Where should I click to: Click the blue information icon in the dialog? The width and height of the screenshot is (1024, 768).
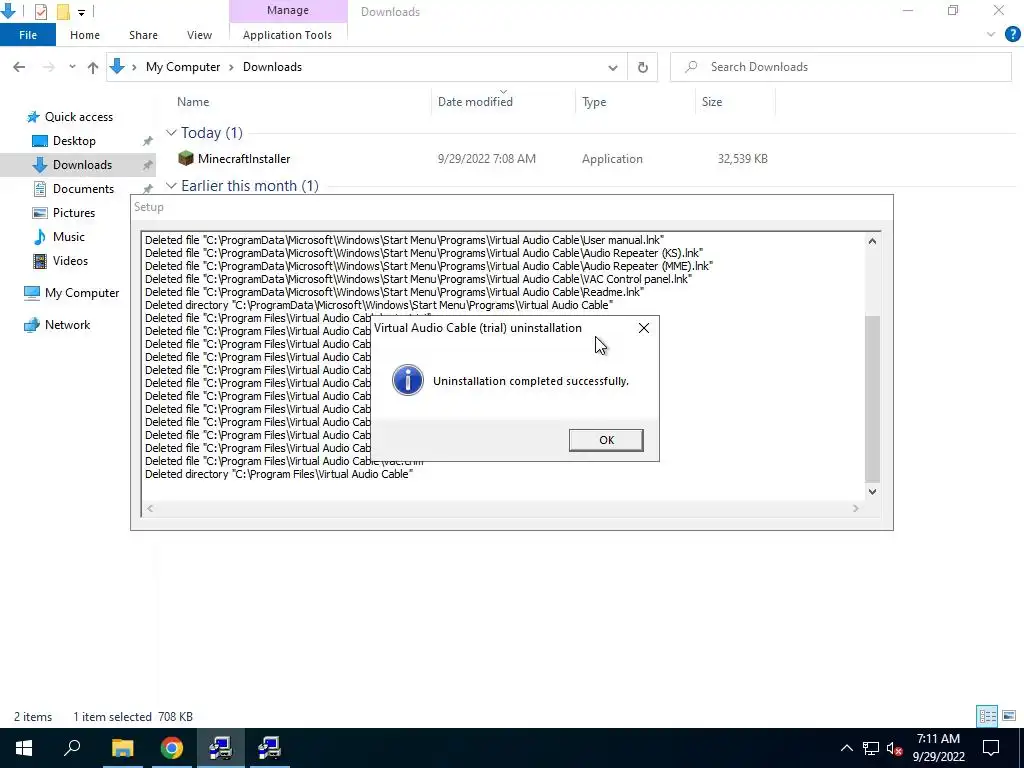(x=408, y=380)
